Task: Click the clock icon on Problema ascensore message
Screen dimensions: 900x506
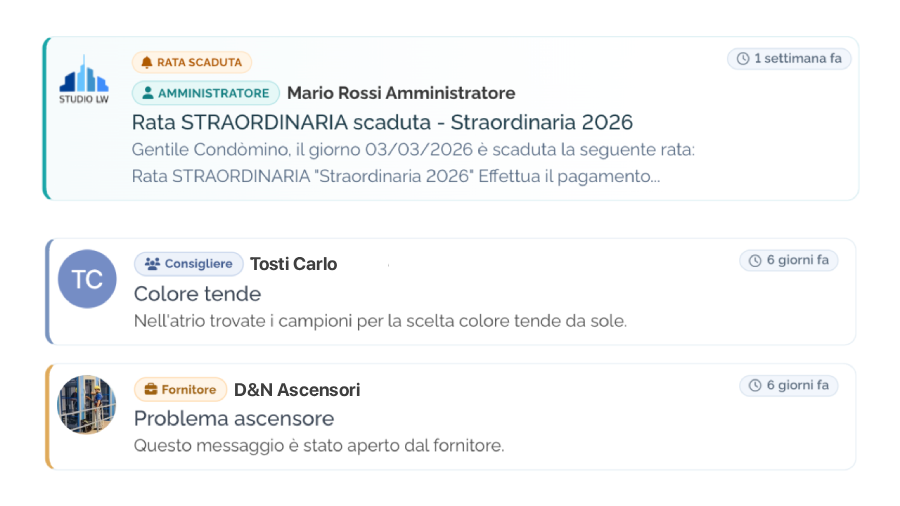Action: click(x=755, y=386)
